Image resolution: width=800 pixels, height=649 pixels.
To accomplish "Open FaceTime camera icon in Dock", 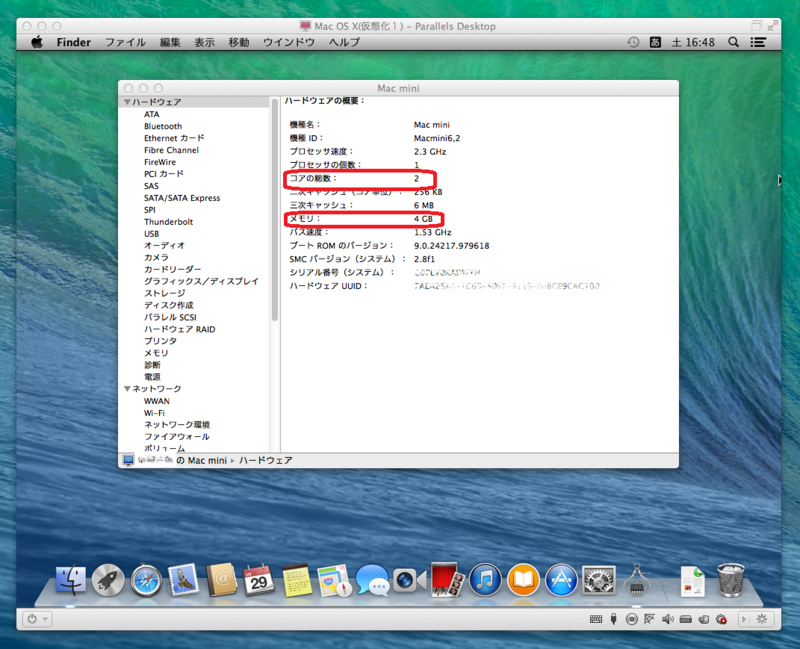I will point(410,581).
